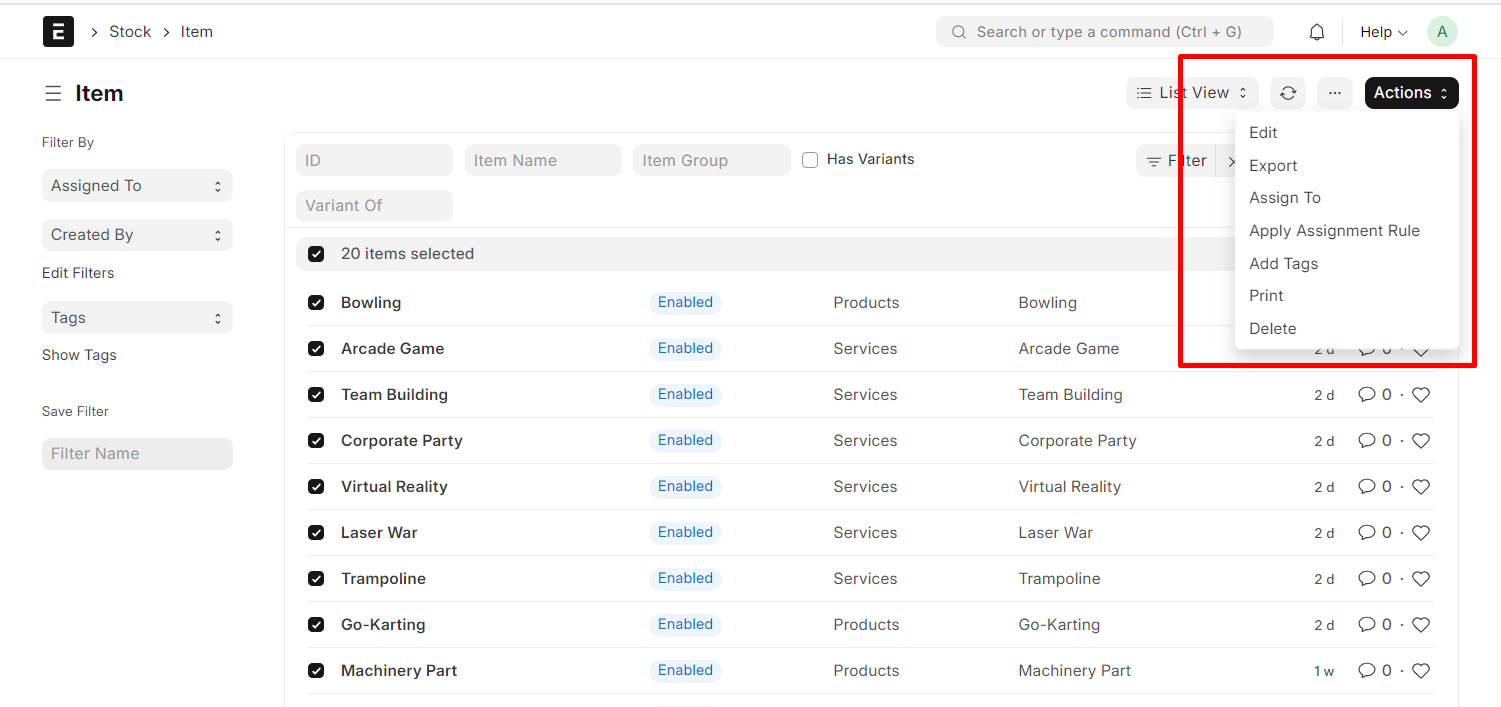
Task: Toggle the sidebar hamburger icon
Action: click(53, 94)
